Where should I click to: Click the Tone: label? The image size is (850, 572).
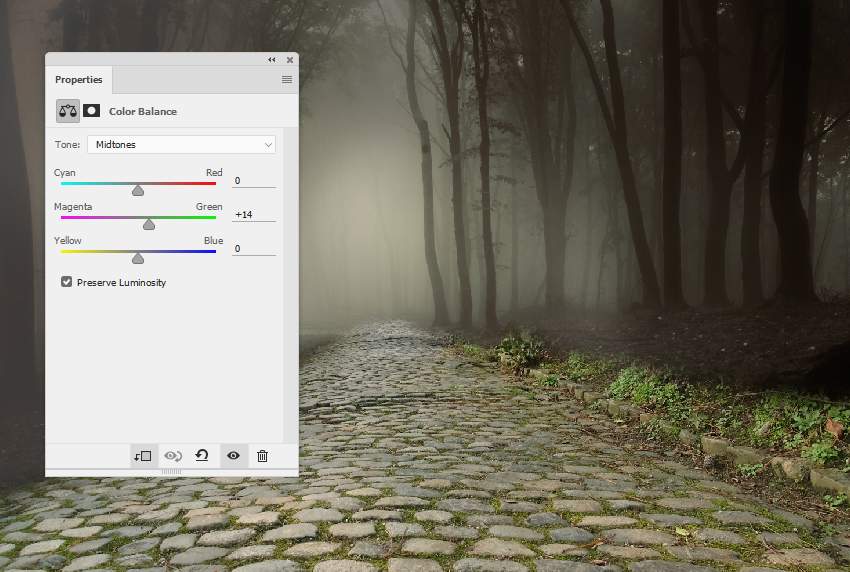pos(67,145)
